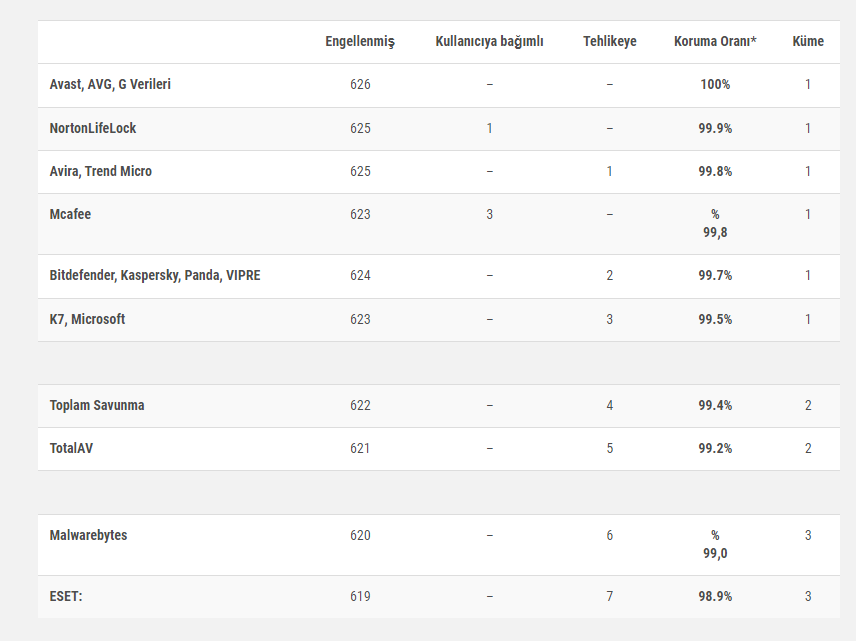Click the NortonLifeLock row label
This screenshot has width=856, height=641.
[x=93, y=128]
